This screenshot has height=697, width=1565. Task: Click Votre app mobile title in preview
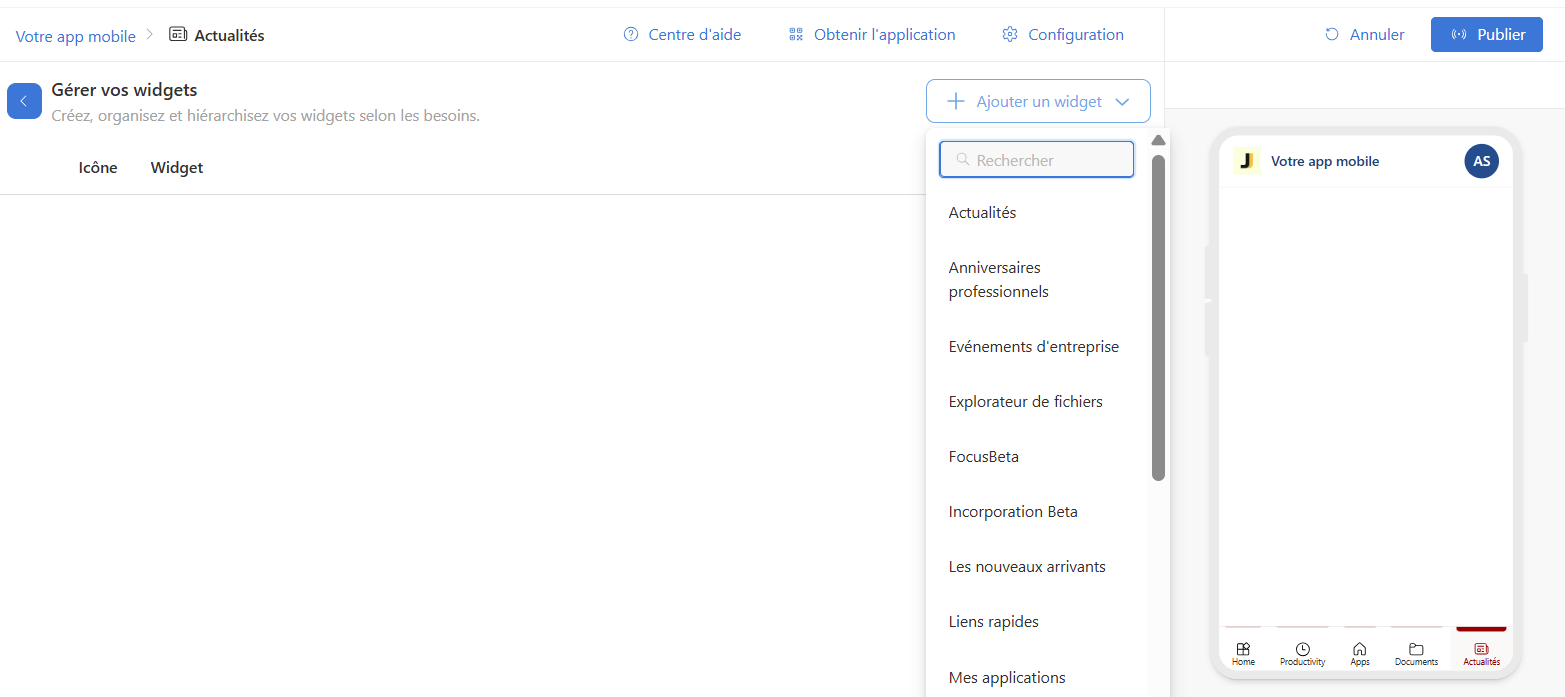(x=1325, y=161)
